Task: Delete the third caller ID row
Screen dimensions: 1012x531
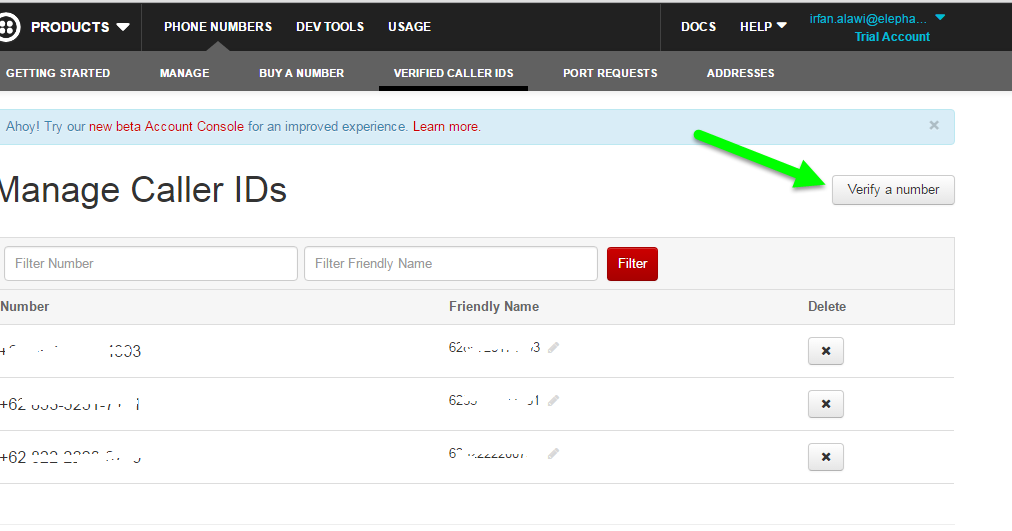Action: [x=825, y=457]
